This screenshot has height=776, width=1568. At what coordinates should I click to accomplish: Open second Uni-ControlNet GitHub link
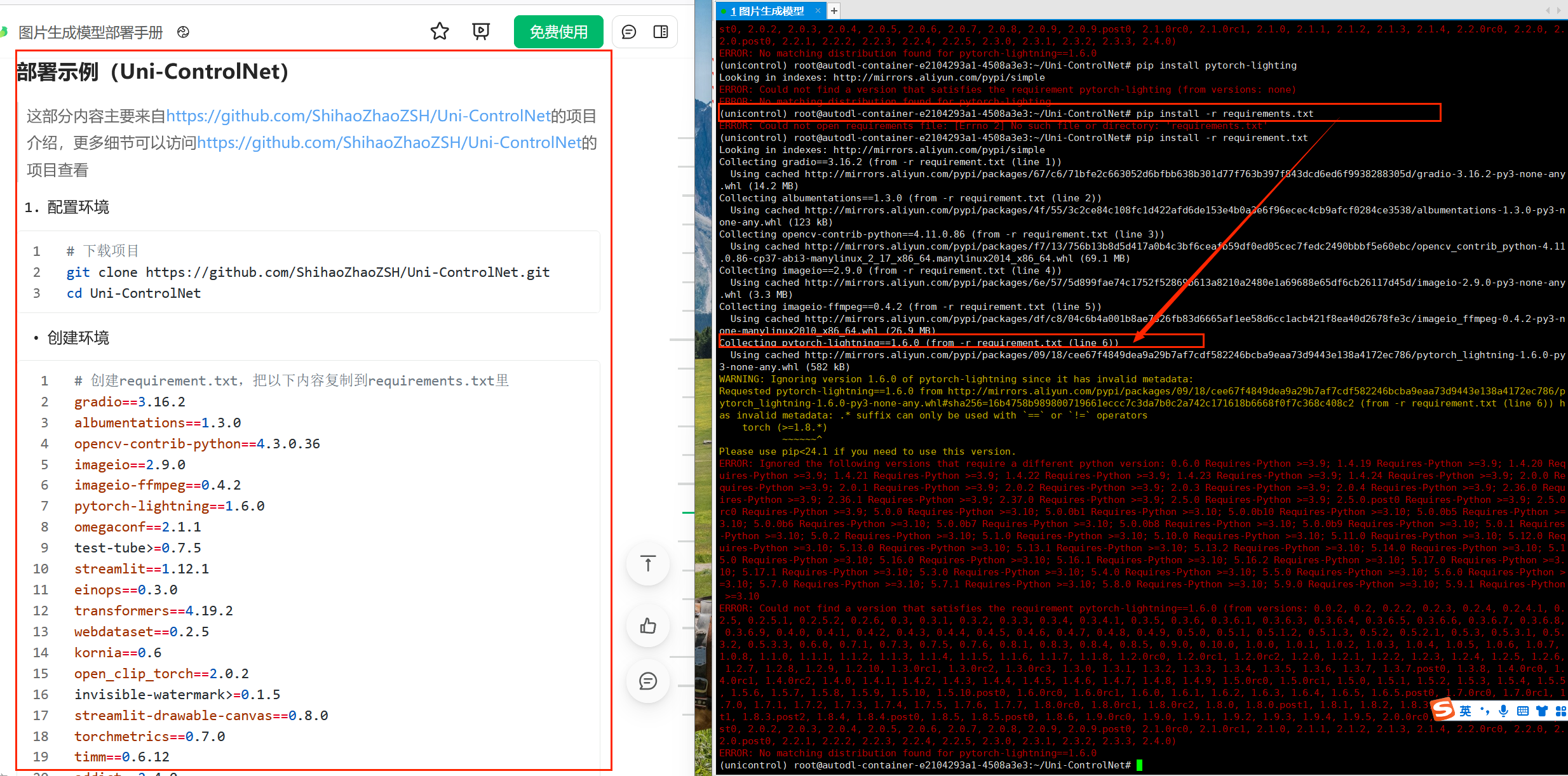pos(389,143)
